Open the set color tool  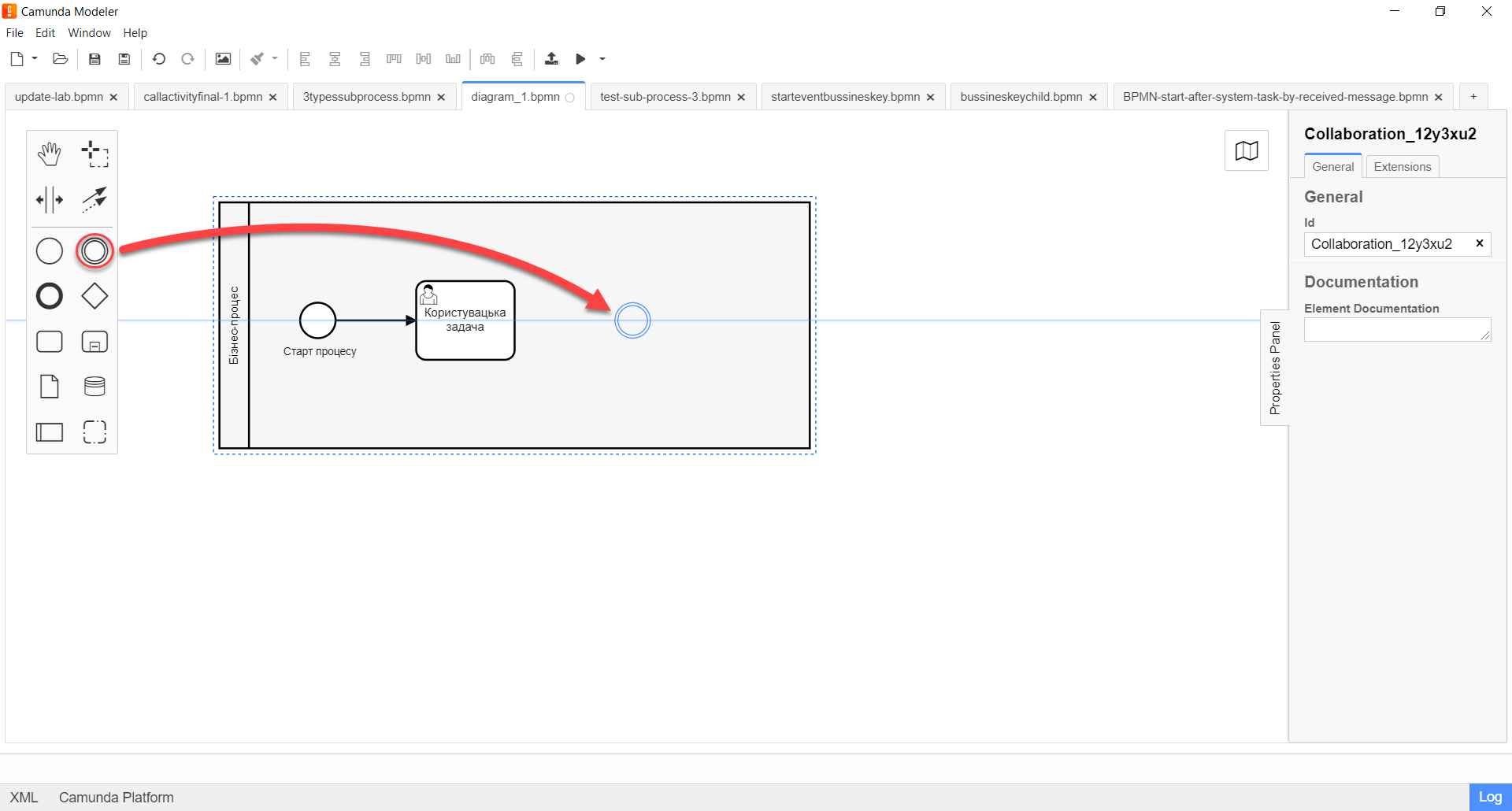pyautogui.click(x=258, y=59)
